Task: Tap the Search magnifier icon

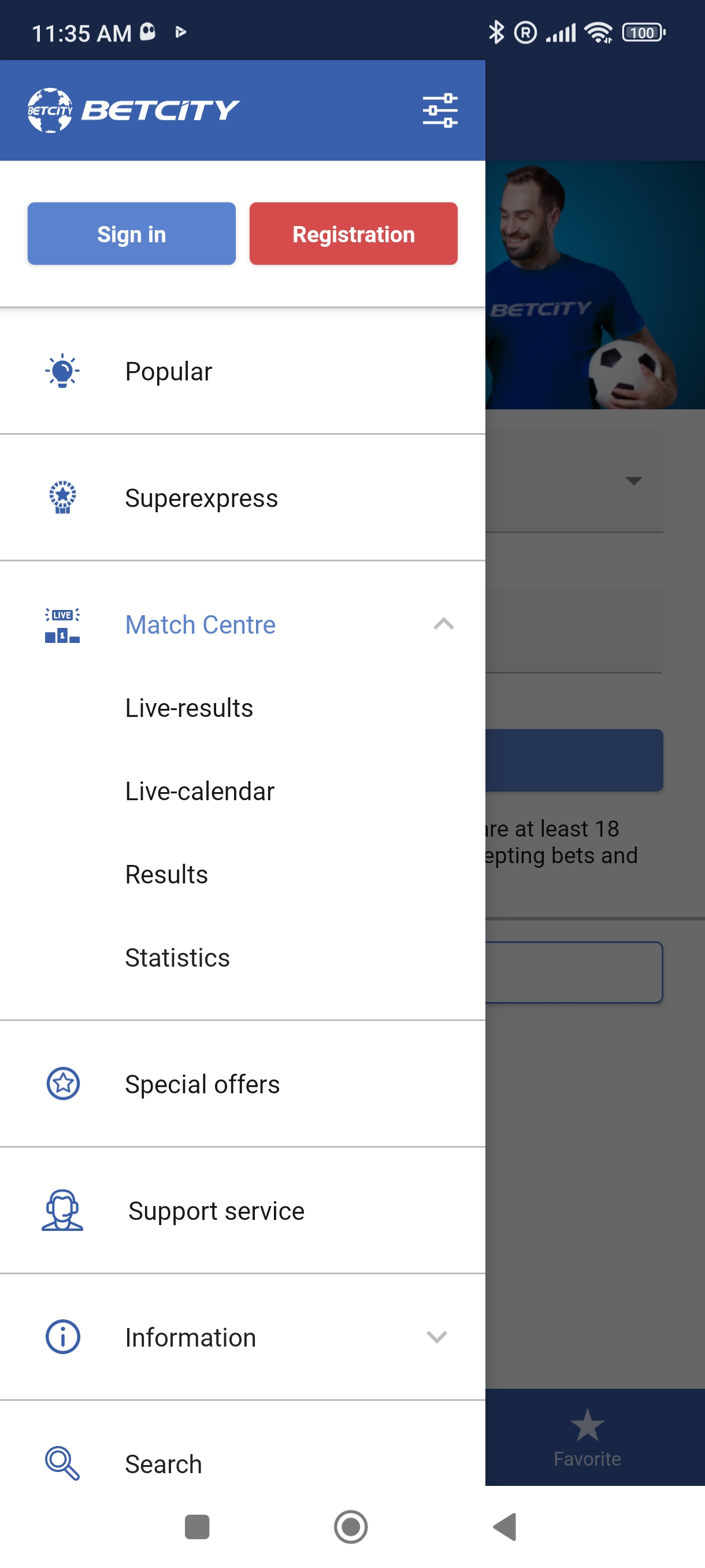Action: point(62,1463)
